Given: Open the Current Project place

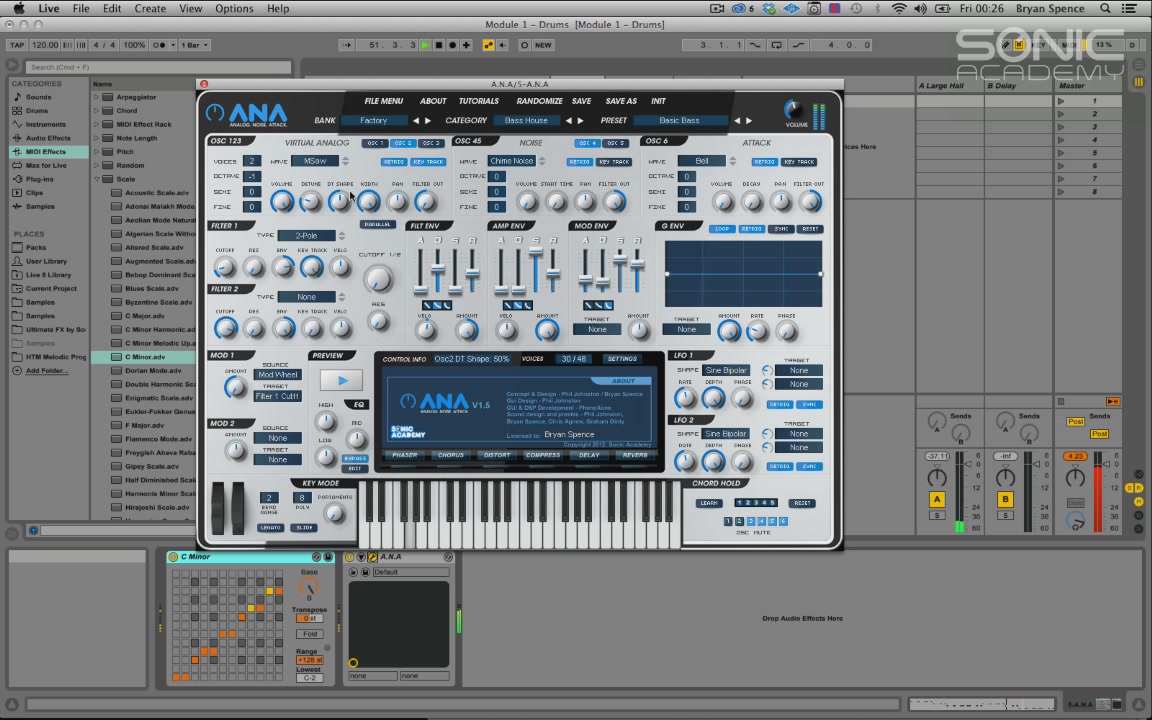Looking at the screenshot, I should [51, 289].
